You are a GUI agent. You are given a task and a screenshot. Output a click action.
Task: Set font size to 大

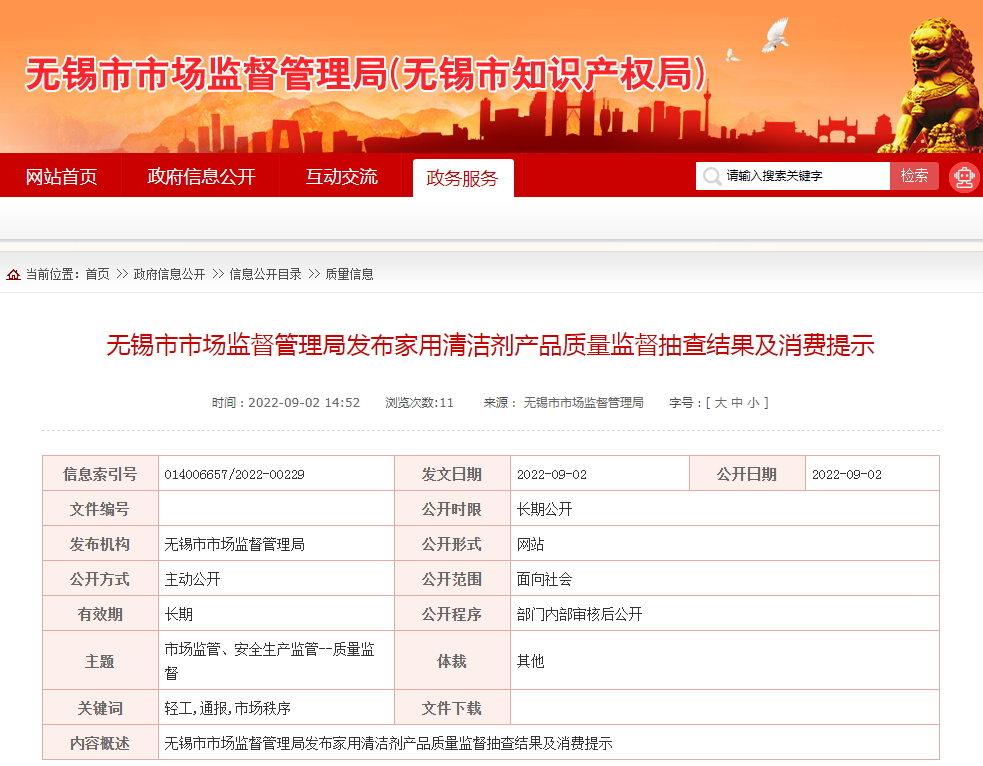click(x=720, y=403)
